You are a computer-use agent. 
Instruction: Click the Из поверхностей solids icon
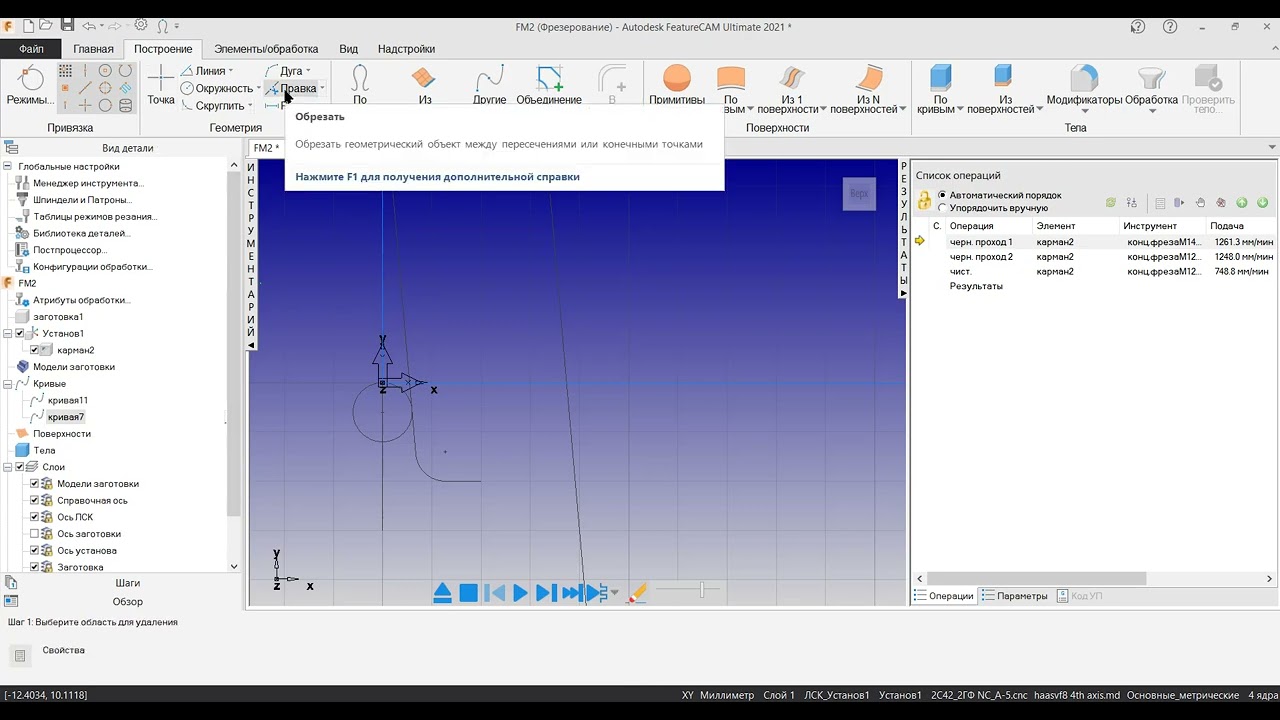pyautogui.click(x=1005, y=77)
